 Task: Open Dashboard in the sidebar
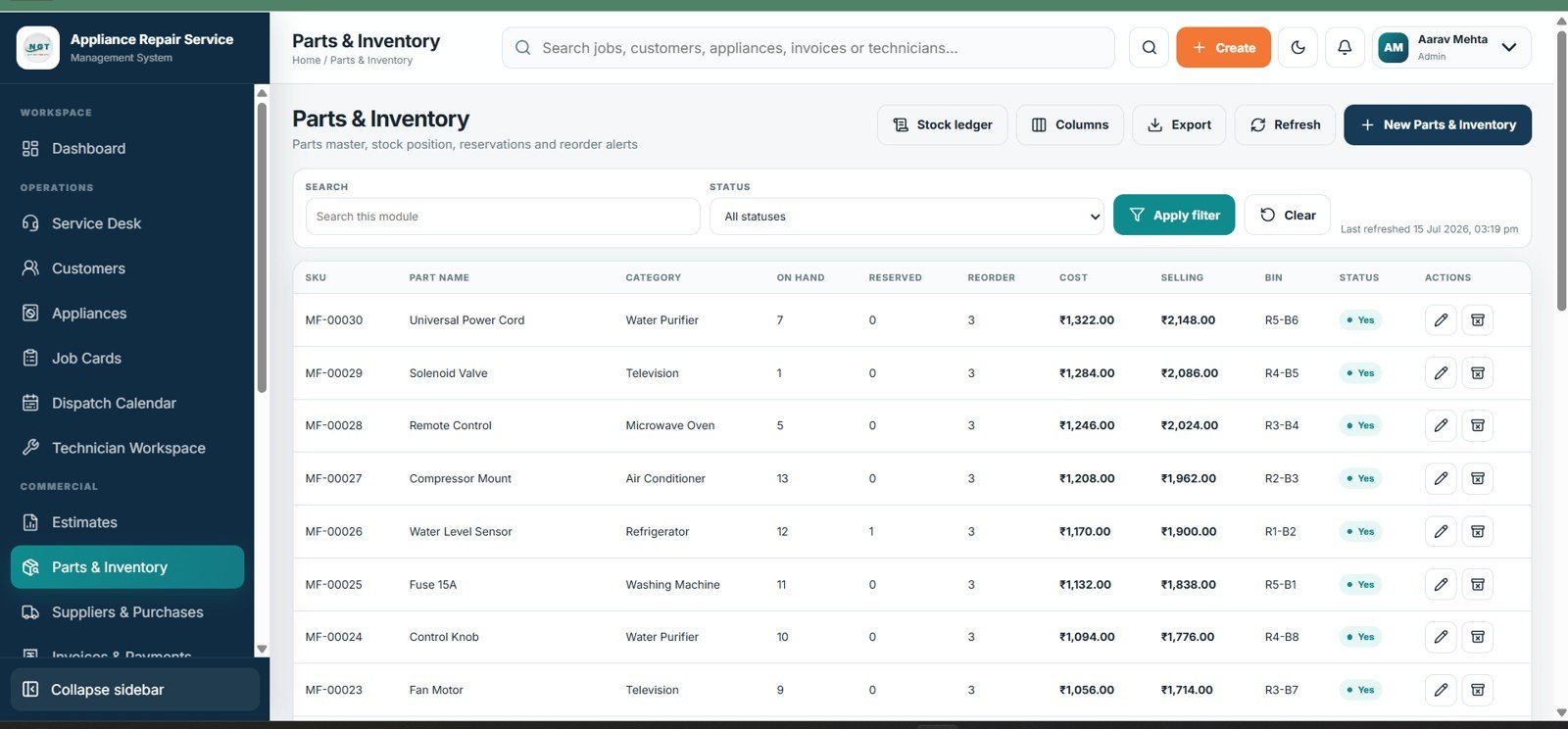pyautogui.click(x=127, y=148)
